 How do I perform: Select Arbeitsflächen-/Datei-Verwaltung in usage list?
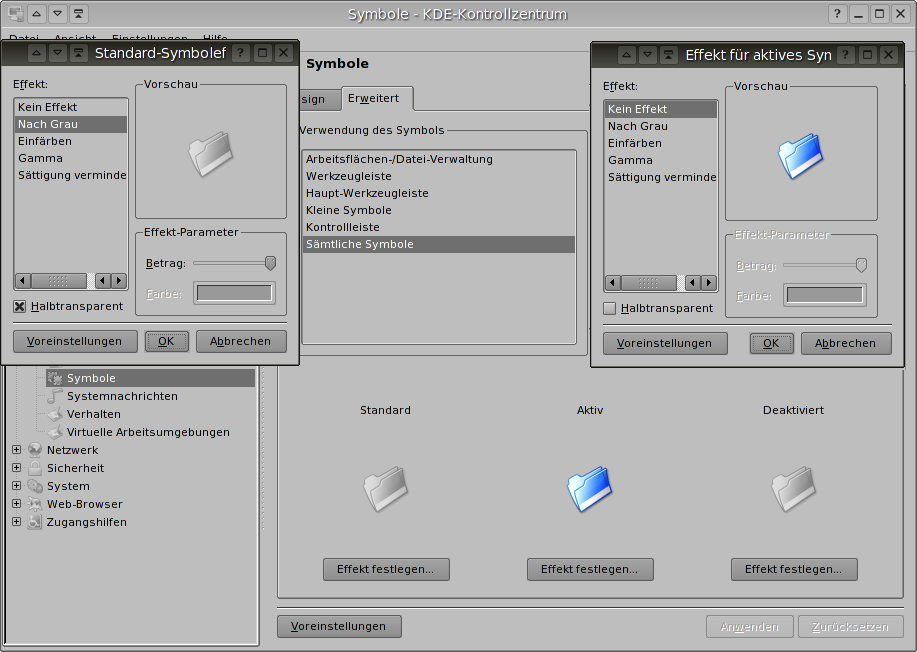439,159
